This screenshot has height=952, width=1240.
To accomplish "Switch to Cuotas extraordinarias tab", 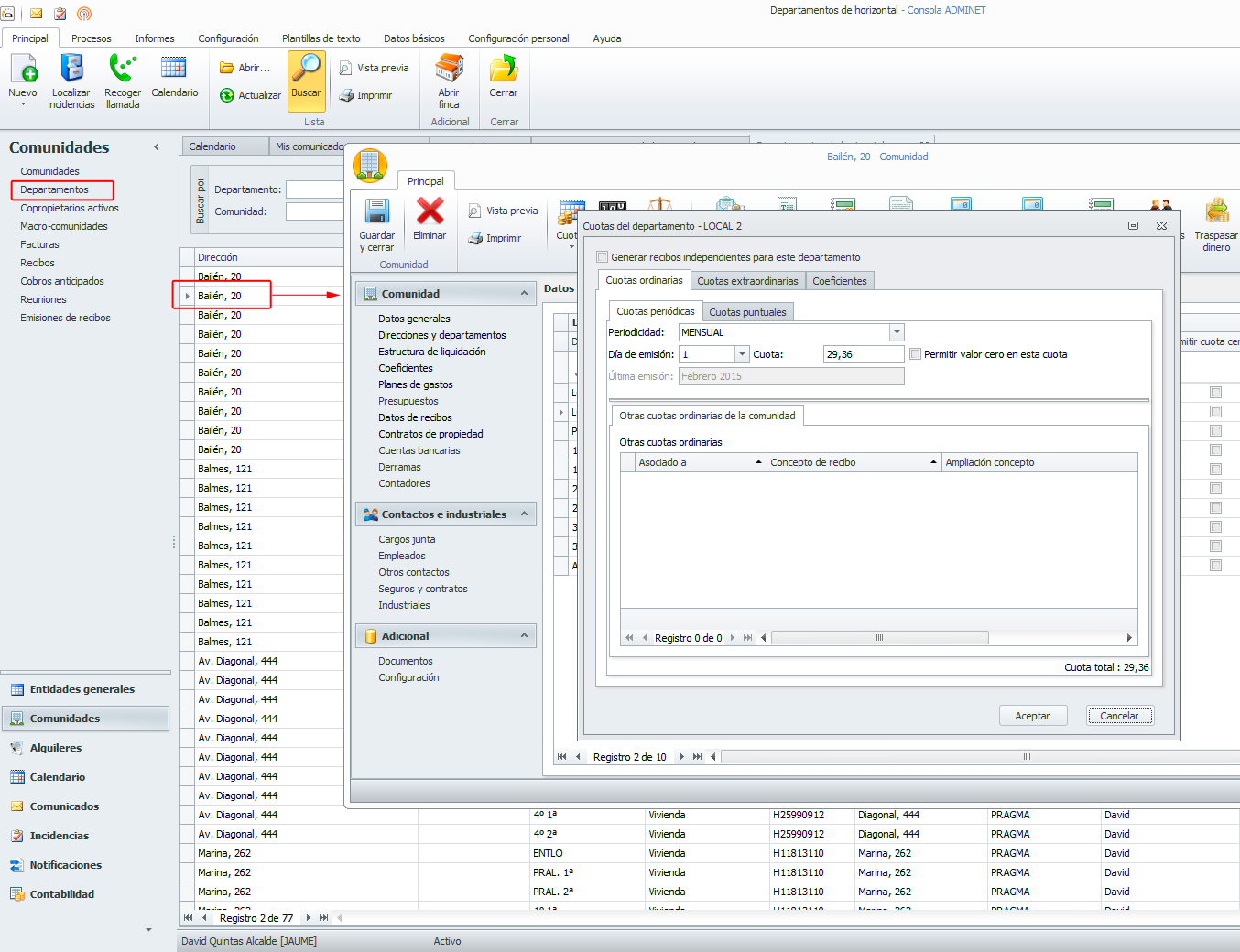I will coord(747,281).
